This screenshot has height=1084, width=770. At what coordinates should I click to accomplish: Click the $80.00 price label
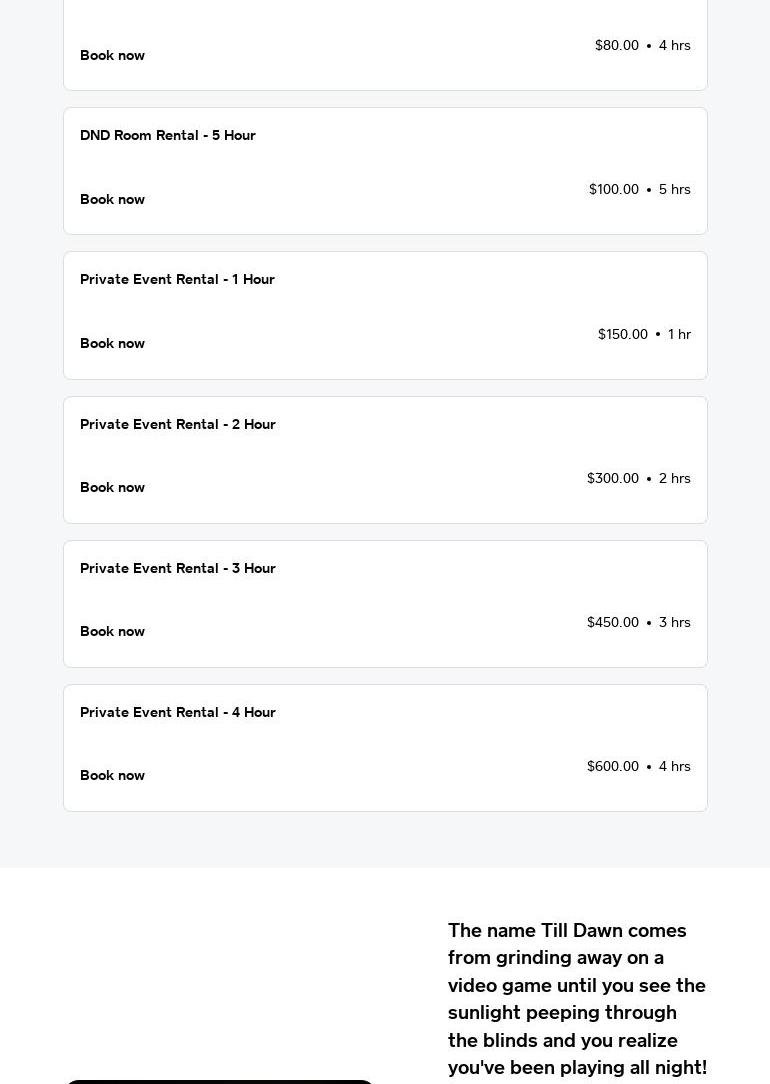pos(616,45)
